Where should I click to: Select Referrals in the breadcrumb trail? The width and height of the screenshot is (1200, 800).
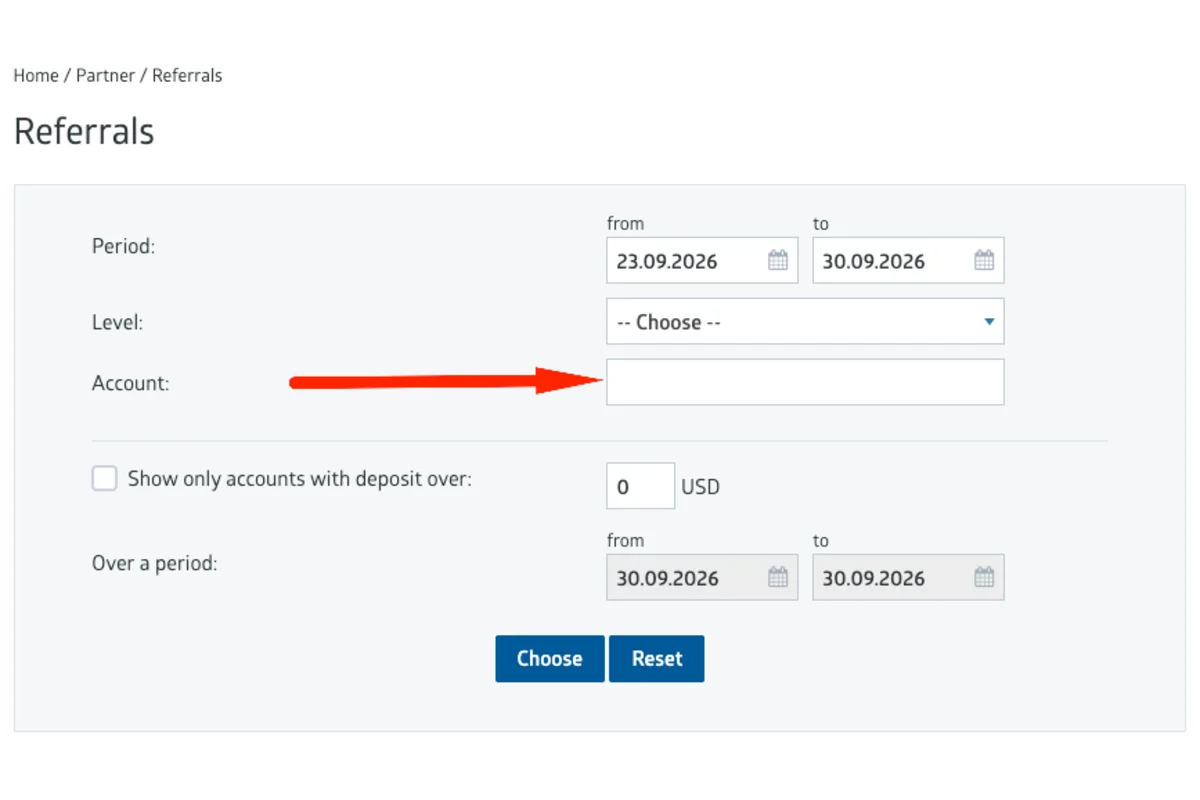click(x=187, y=75)
